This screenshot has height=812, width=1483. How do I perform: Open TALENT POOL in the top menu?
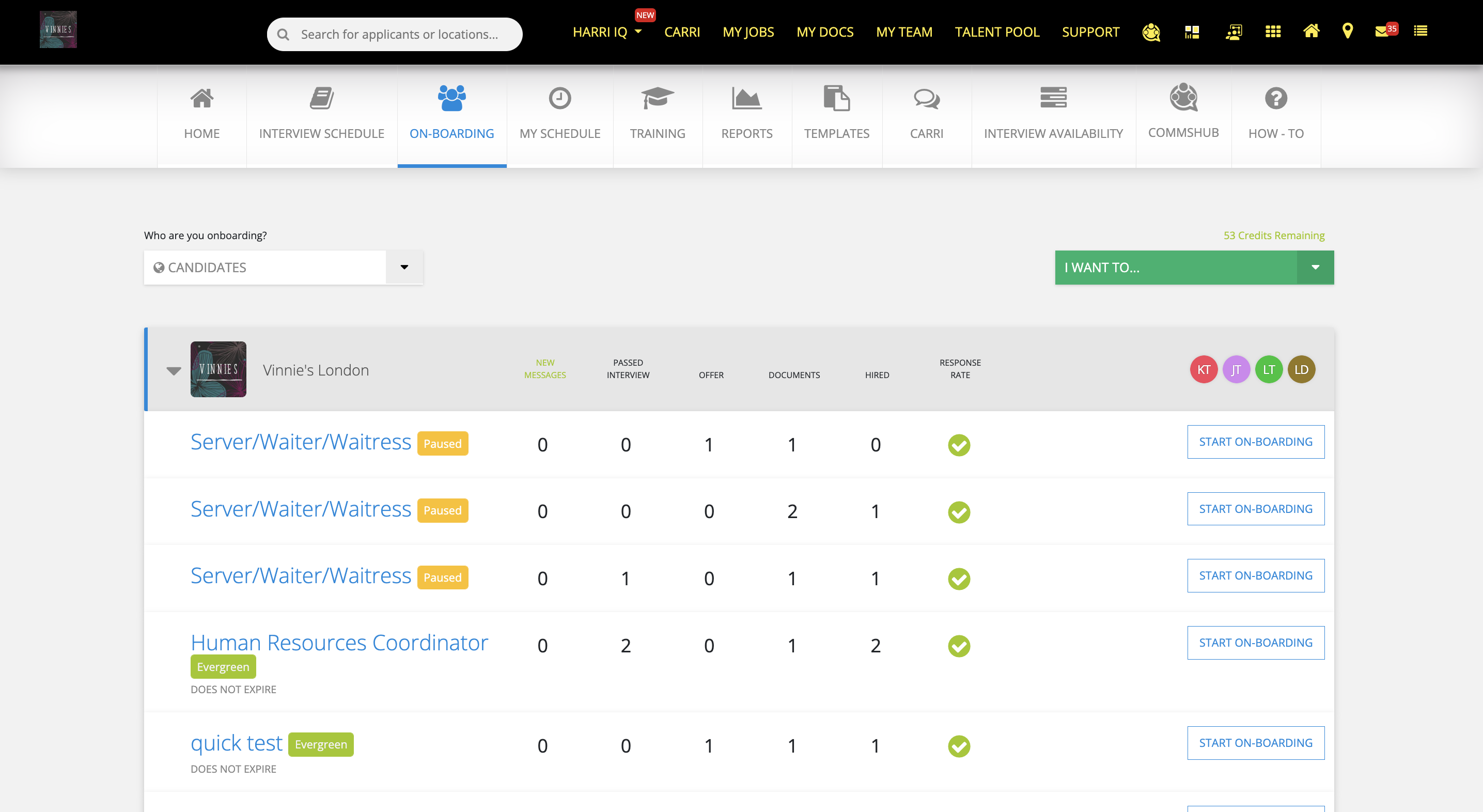[997, 32]
